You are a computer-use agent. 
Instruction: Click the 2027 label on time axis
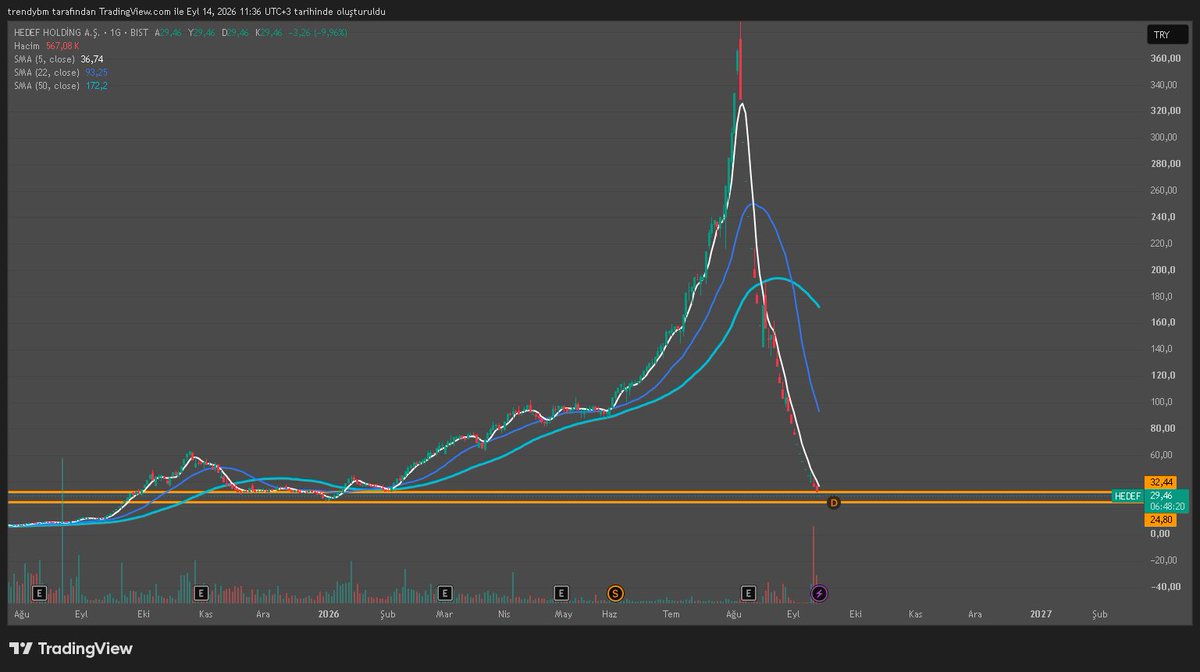(1042, 614)
